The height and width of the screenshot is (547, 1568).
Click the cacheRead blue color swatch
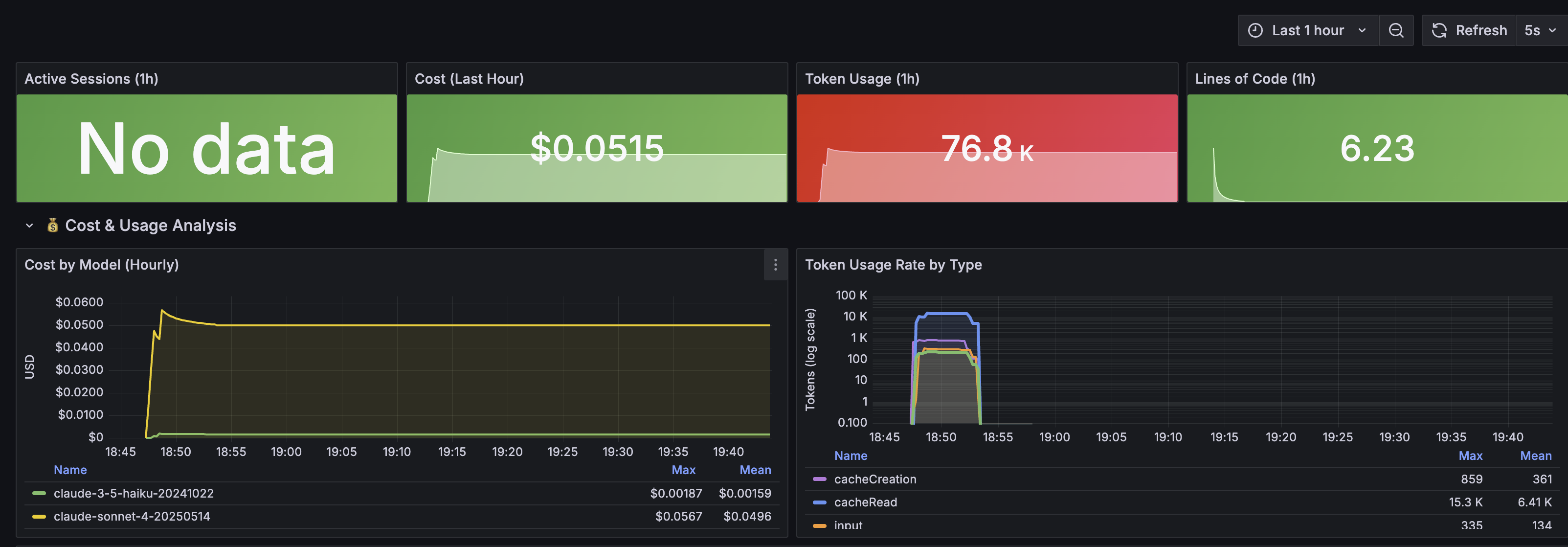tap(819, 502)
